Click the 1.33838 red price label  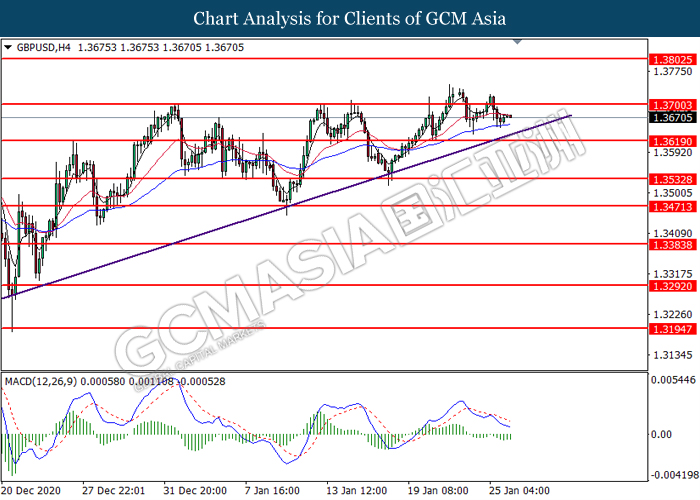pos(673,245)
